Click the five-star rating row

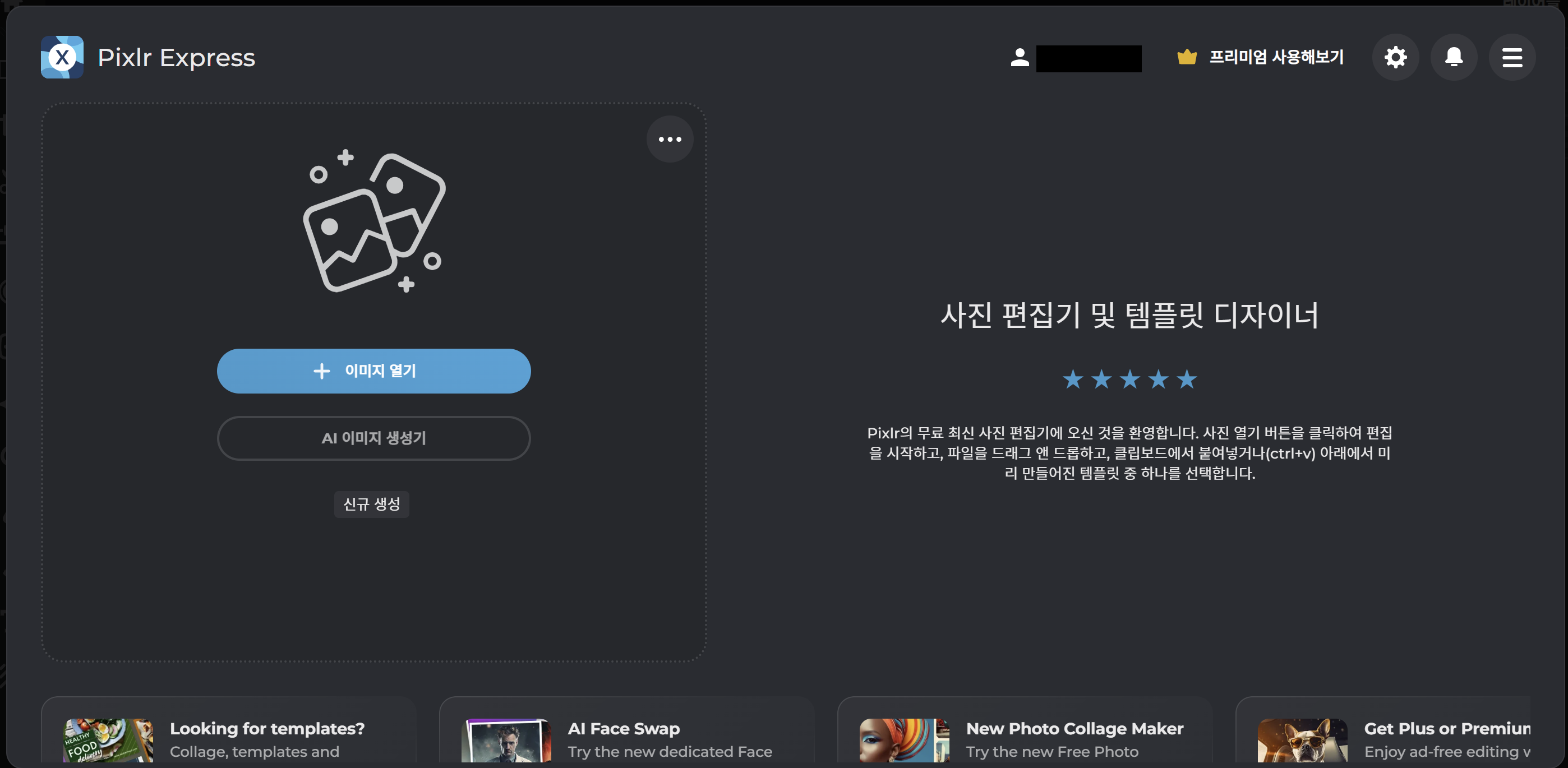pyautogui.click(x=1129, y=380)
